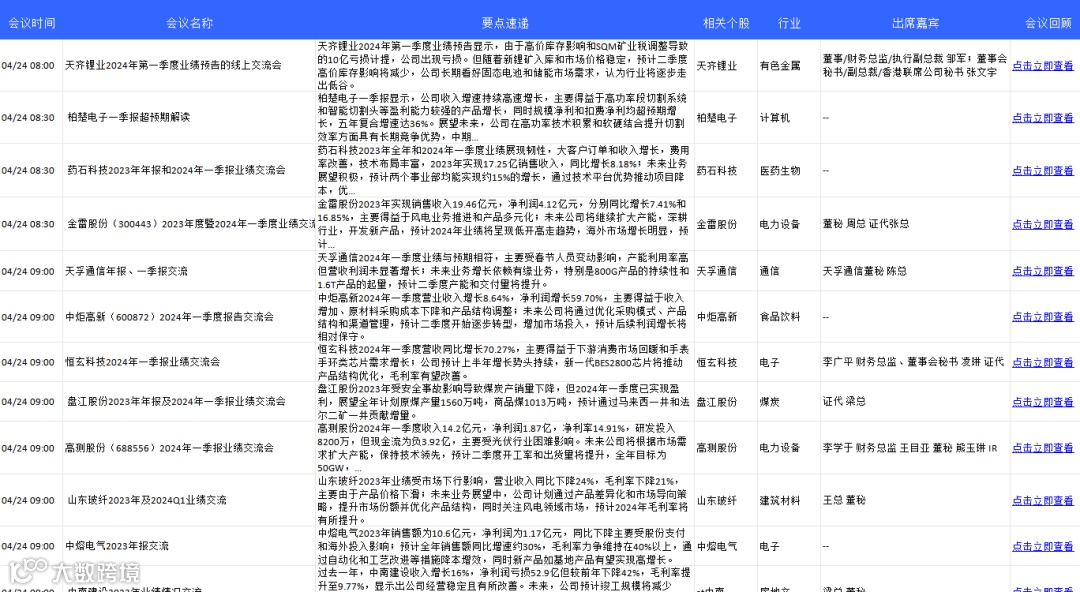Click guest cell 董秘 周总 证代张总

click(x=866, y=224)
